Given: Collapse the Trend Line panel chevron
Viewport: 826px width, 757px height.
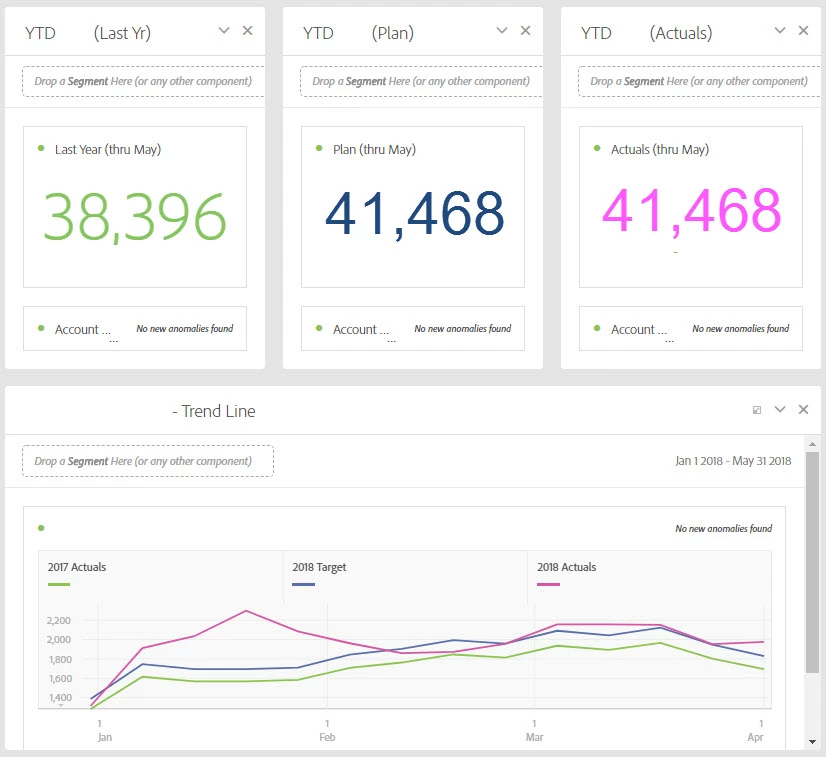Looking at the screenshot, I should [780, 409].
